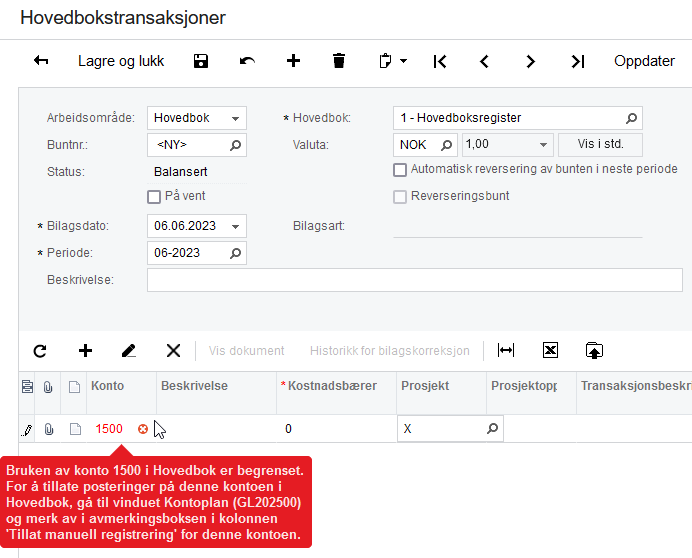
Task: Click the undo arrow icon
Action: (x=247, y=61)
